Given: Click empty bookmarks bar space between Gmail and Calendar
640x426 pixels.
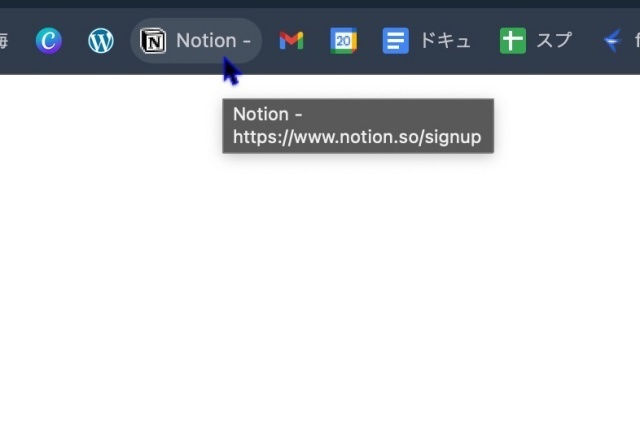Looking at the screenshot, I should tap(317, 40).
